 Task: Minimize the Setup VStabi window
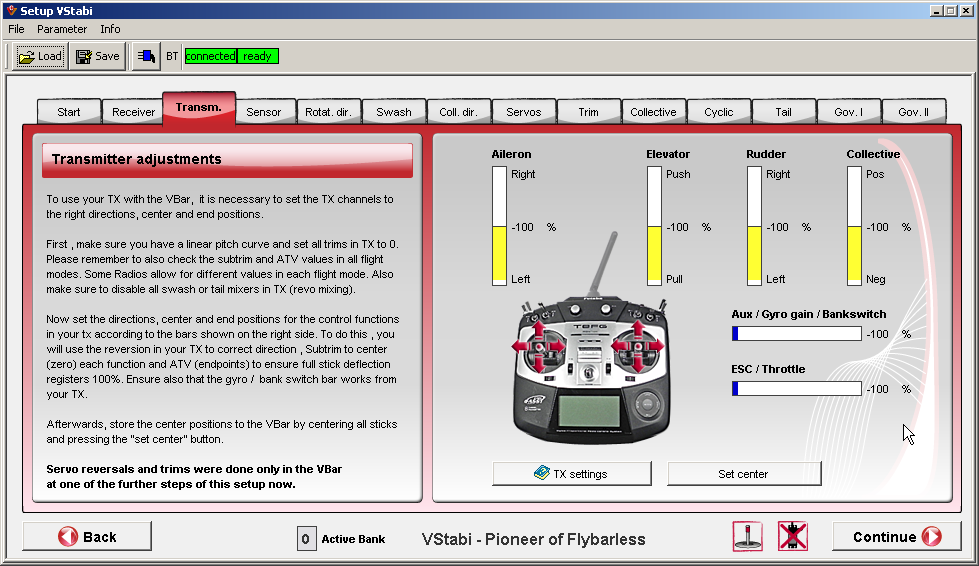[937, 11]
